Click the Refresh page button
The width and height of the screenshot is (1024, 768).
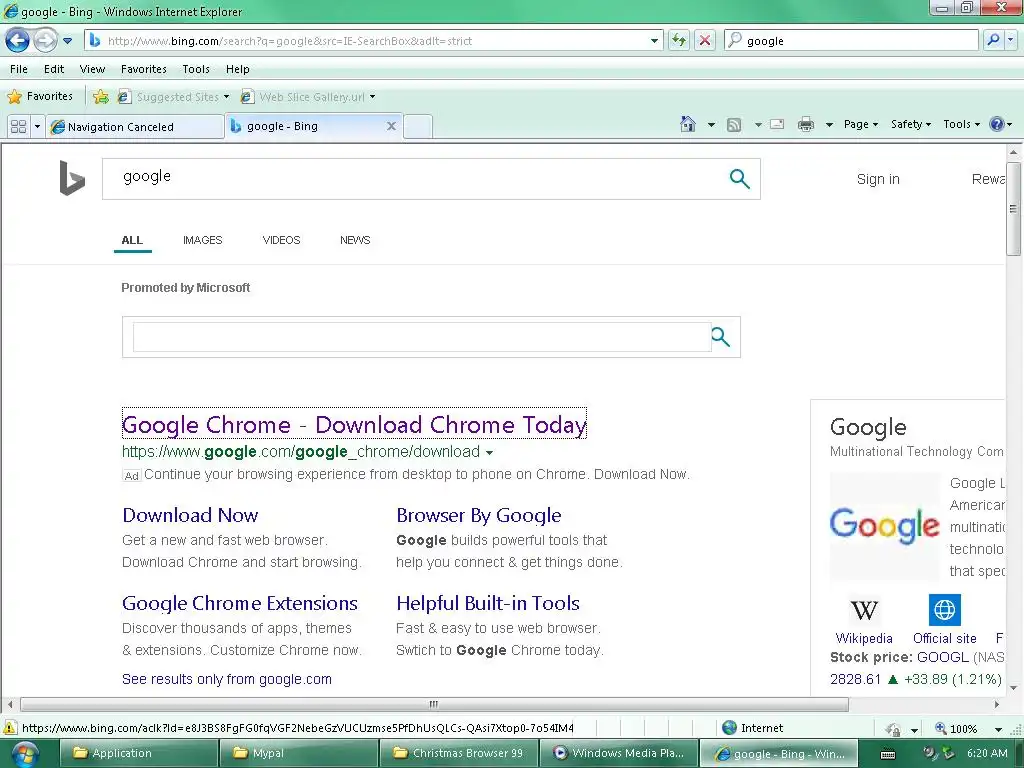pyautogui.click(x=679, y=40)
